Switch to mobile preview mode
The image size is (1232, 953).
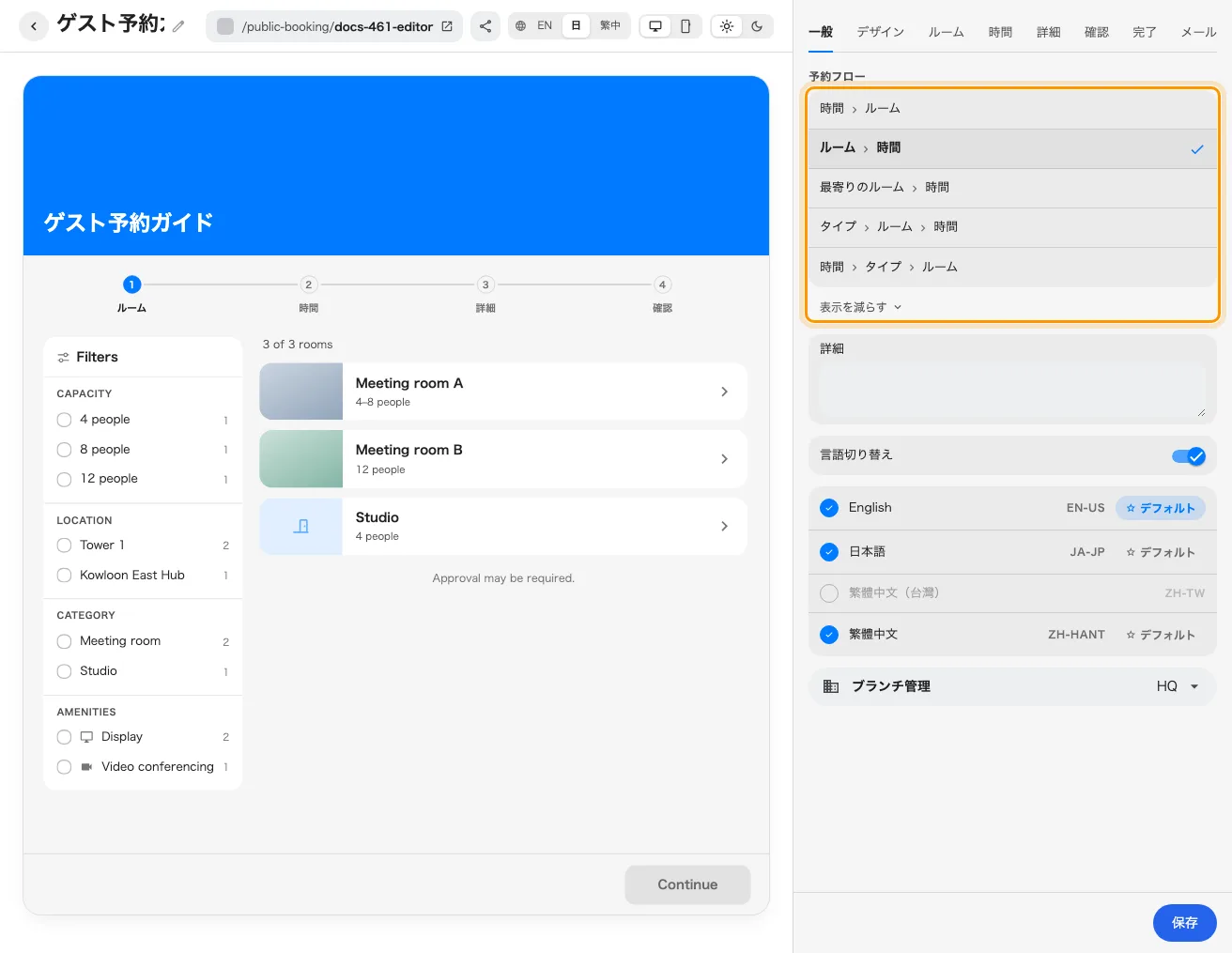685,26
